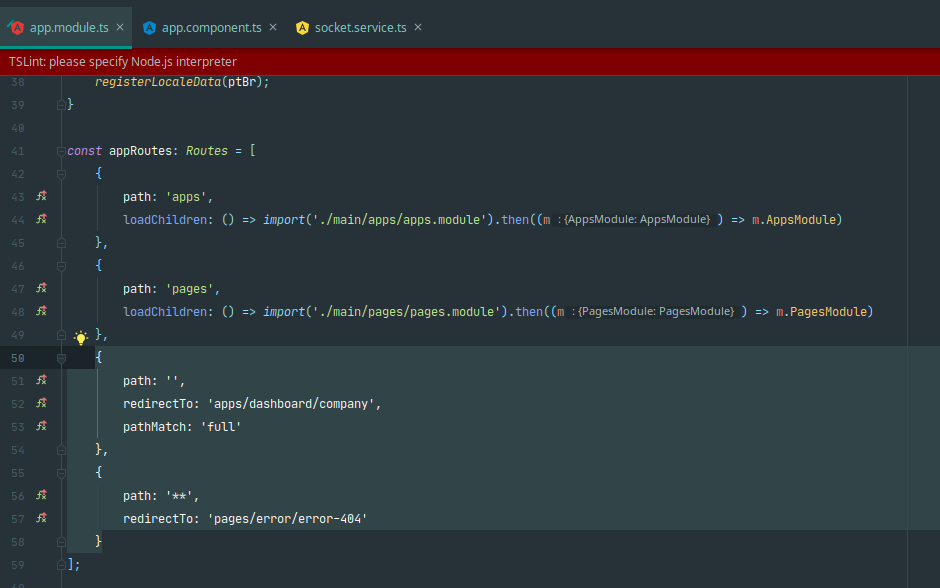
Task: Click the gutter marker icon on line 56
Action: coord(41,495)
